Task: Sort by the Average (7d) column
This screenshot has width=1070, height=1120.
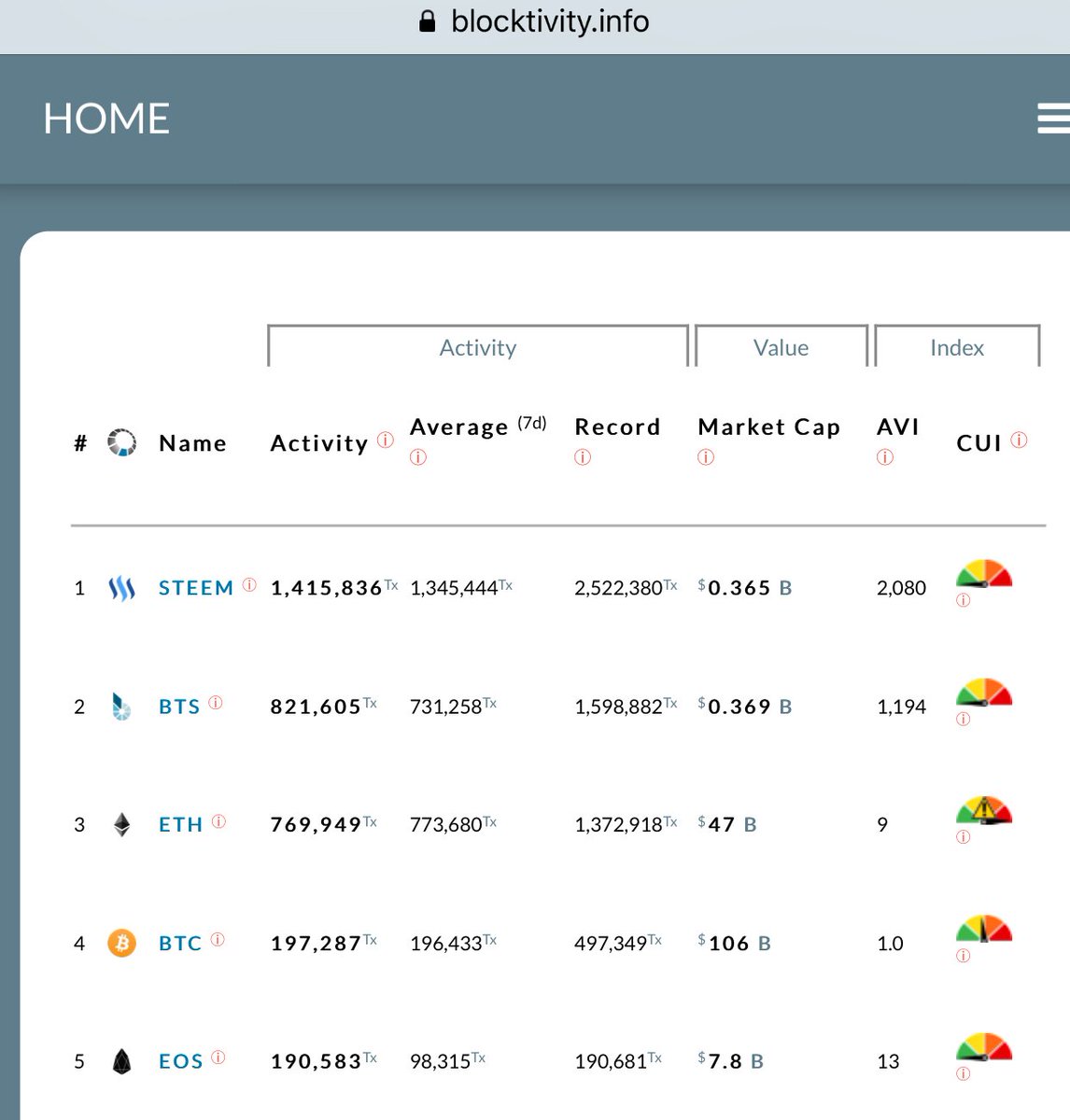Action: pos(478,427)
